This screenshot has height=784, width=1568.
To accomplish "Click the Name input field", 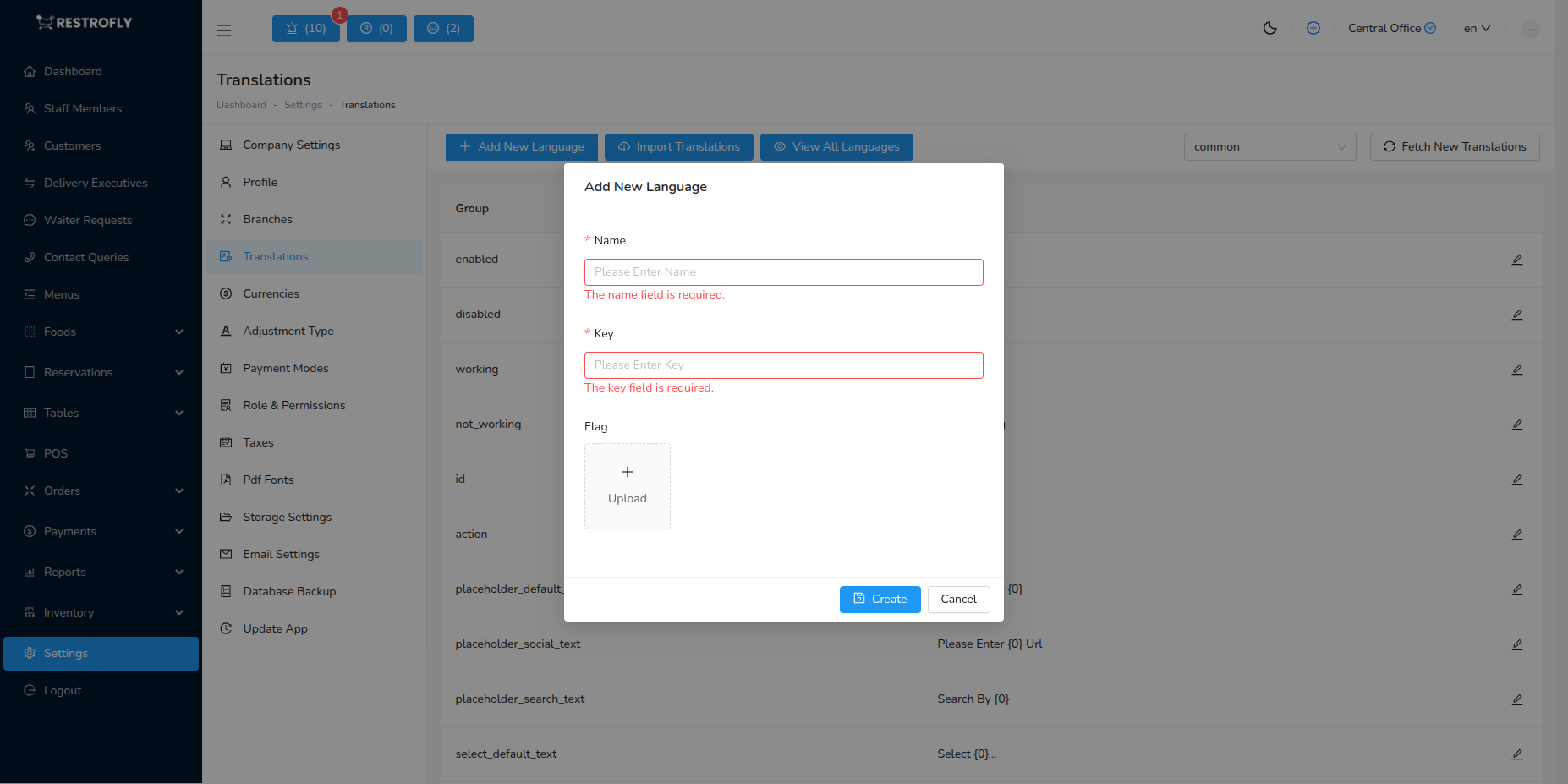I will tap(783, 272).
